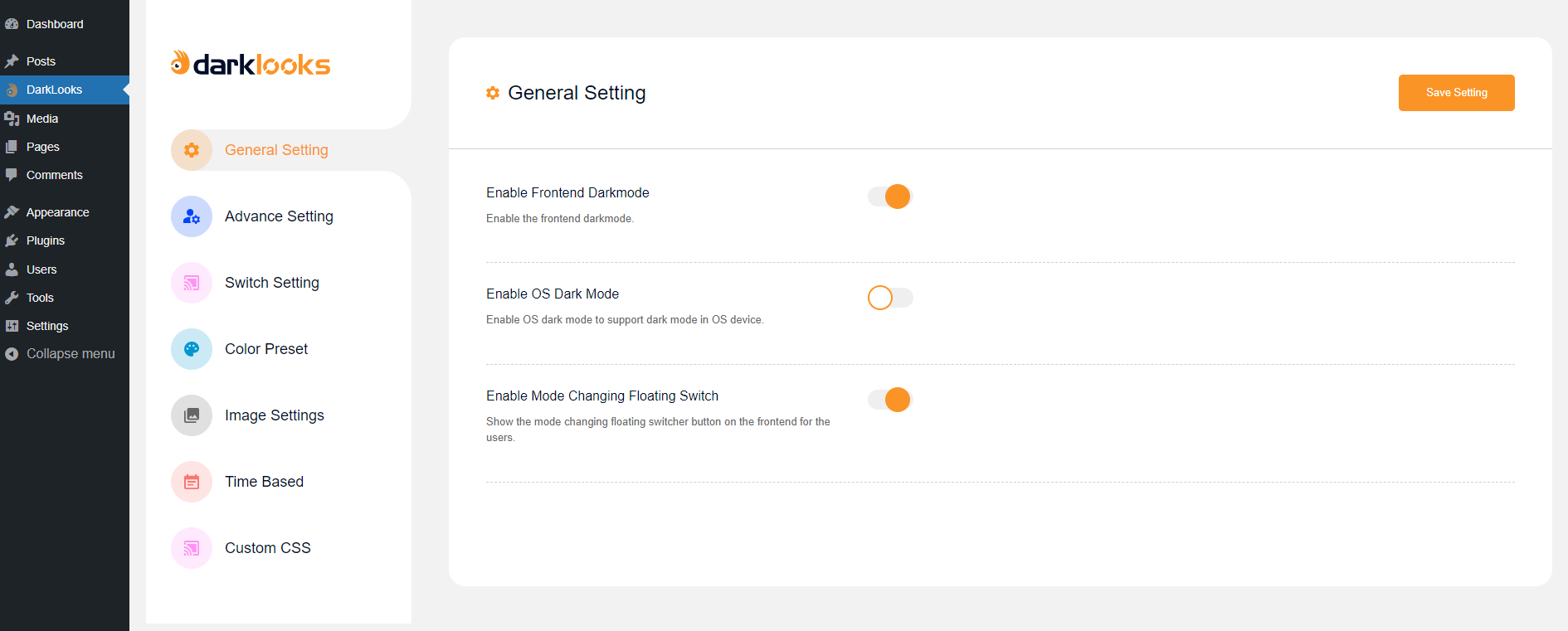1568x631 pixels.
Task: Click the Advance Setting user-gear icon
Action: point(192,216)
